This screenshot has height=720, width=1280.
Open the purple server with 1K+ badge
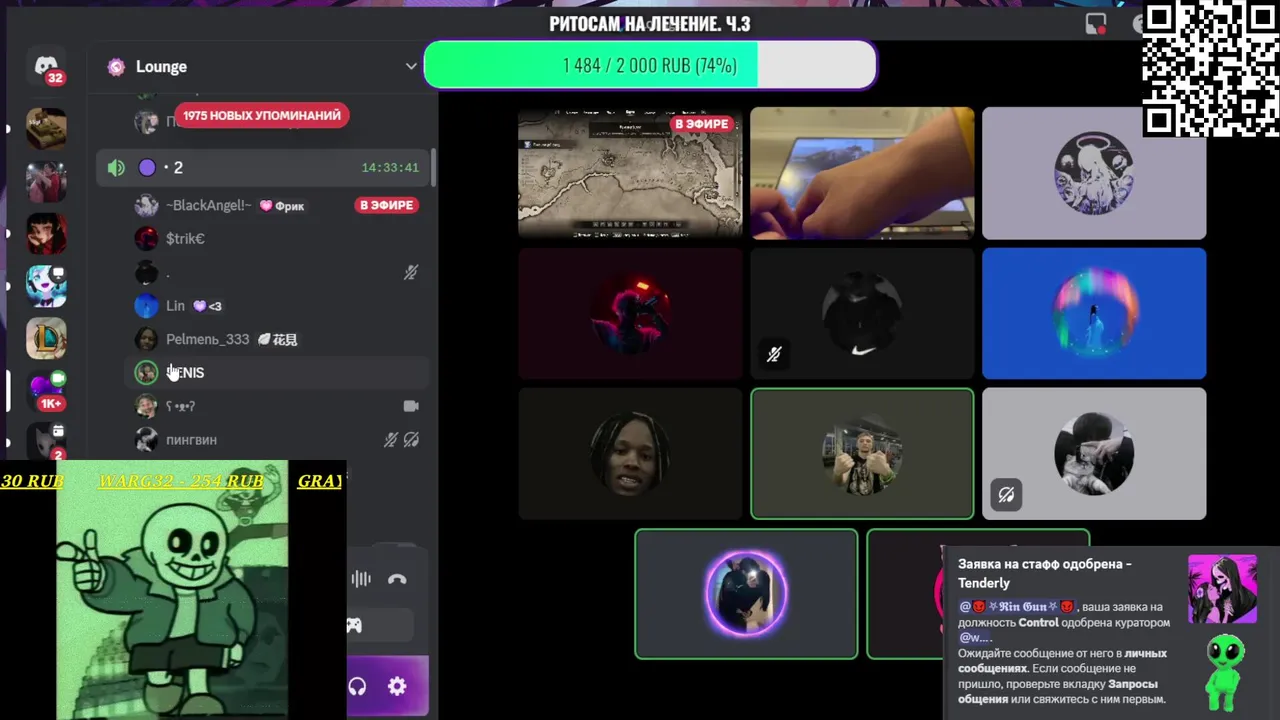(x=46, y=391)
